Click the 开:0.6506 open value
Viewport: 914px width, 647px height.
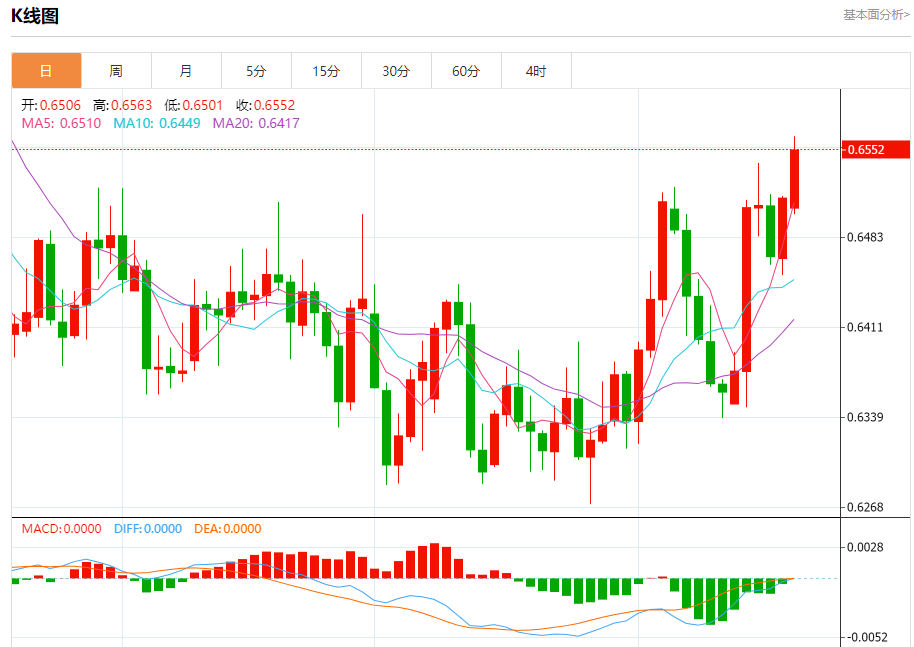51,105
